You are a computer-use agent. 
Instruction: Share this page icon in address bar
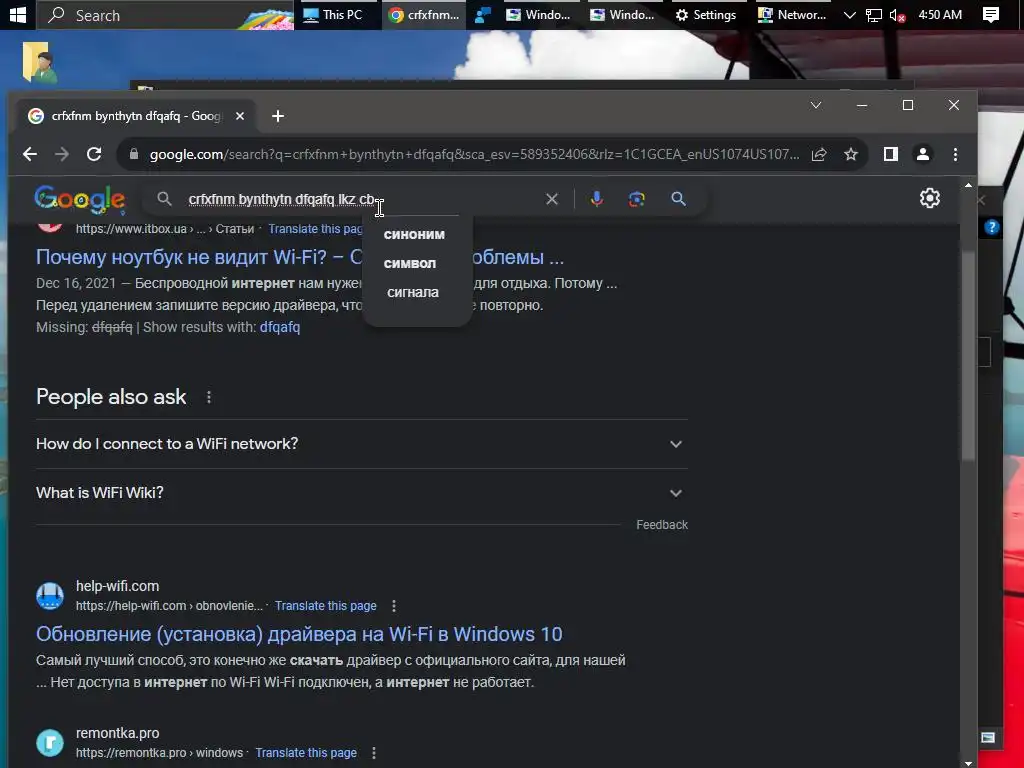click(x=819, y=154)
